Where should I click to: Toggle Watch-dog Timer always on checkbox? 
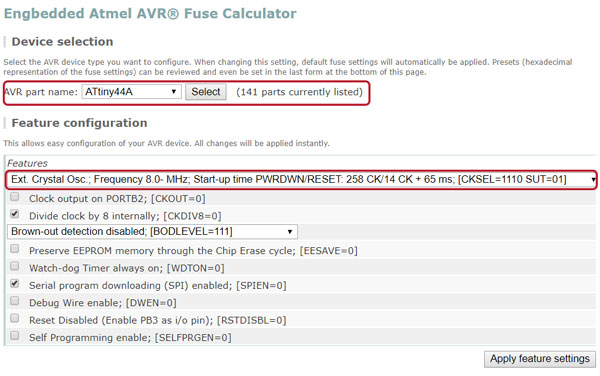pyautogui.click(x=15, y=266)
